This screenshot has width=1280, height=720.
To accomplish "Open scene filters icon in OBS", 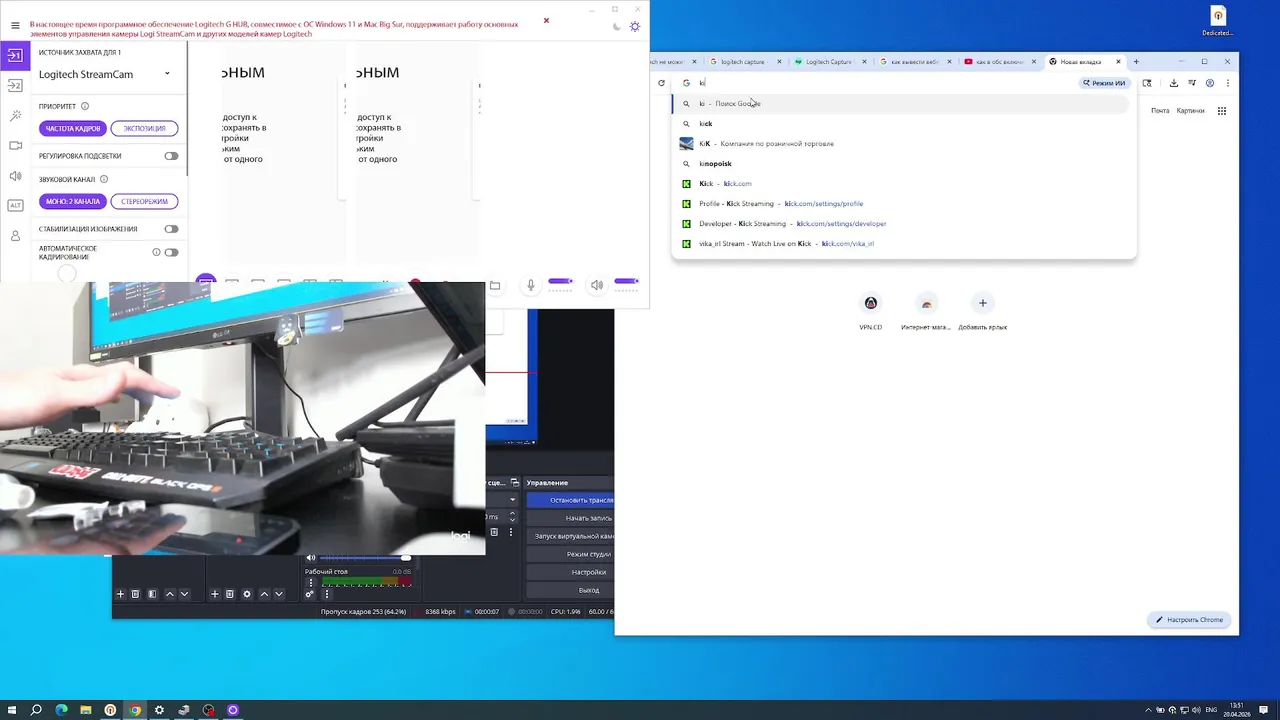I will (x=152, y=594).
